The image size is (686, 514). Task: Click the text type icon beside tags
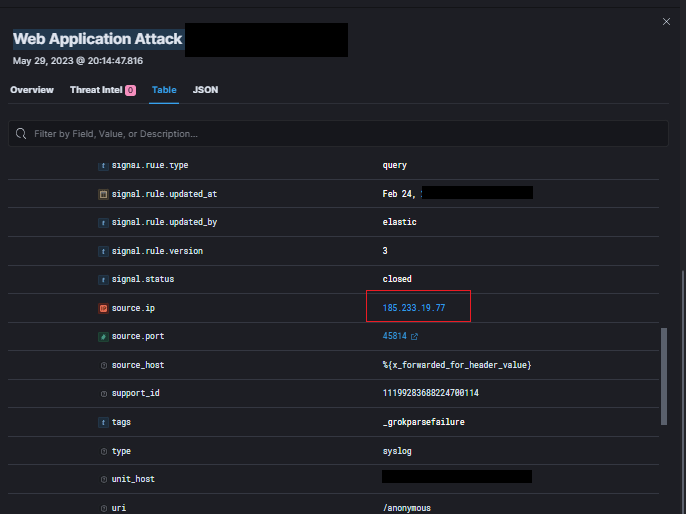[x=103, y=422]
